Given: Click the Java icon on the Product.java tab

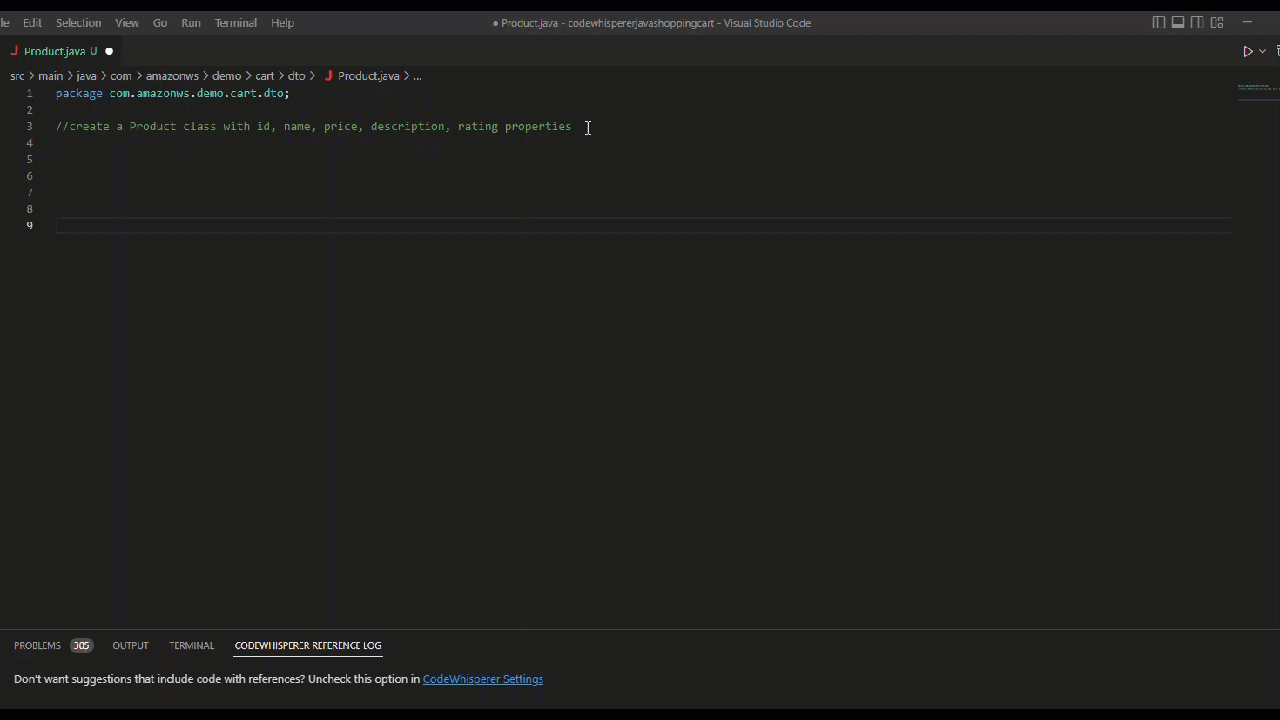Looking at the screenshot, I should [14, 51].
